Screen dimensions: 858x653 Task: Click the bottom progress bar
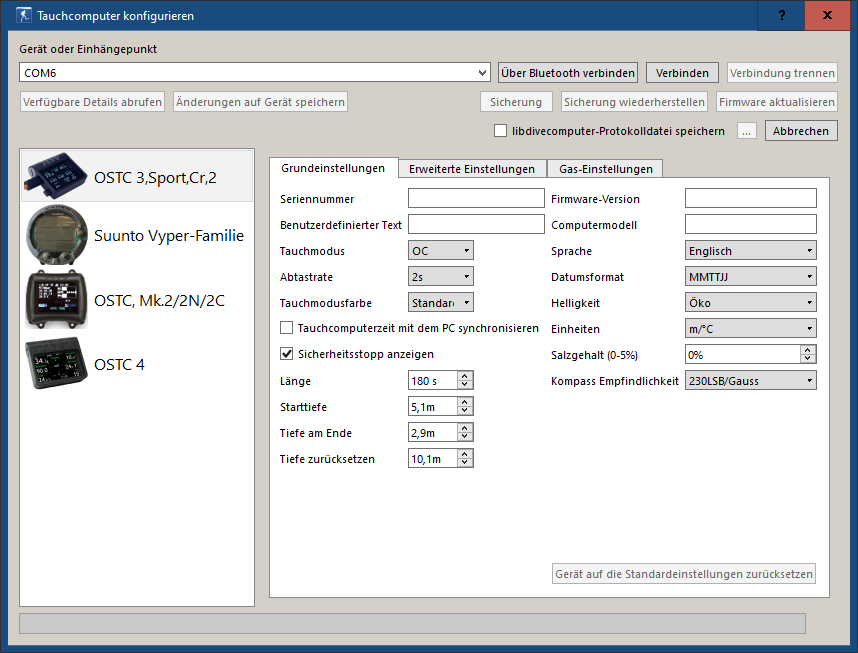pyautogui.click(x=412, y=623)
